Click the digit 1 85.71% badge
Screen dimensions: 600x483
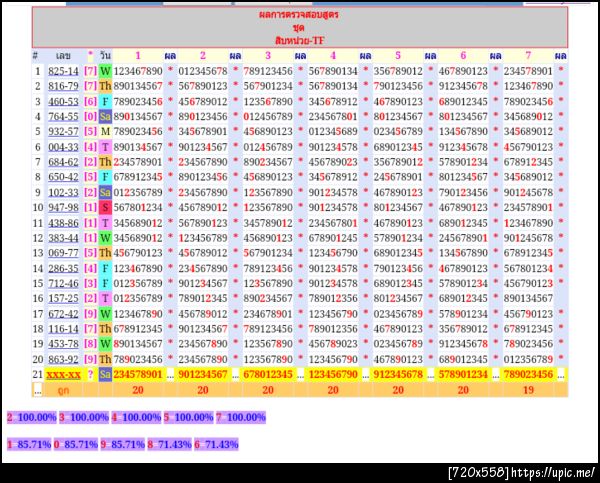pos(29,444)
